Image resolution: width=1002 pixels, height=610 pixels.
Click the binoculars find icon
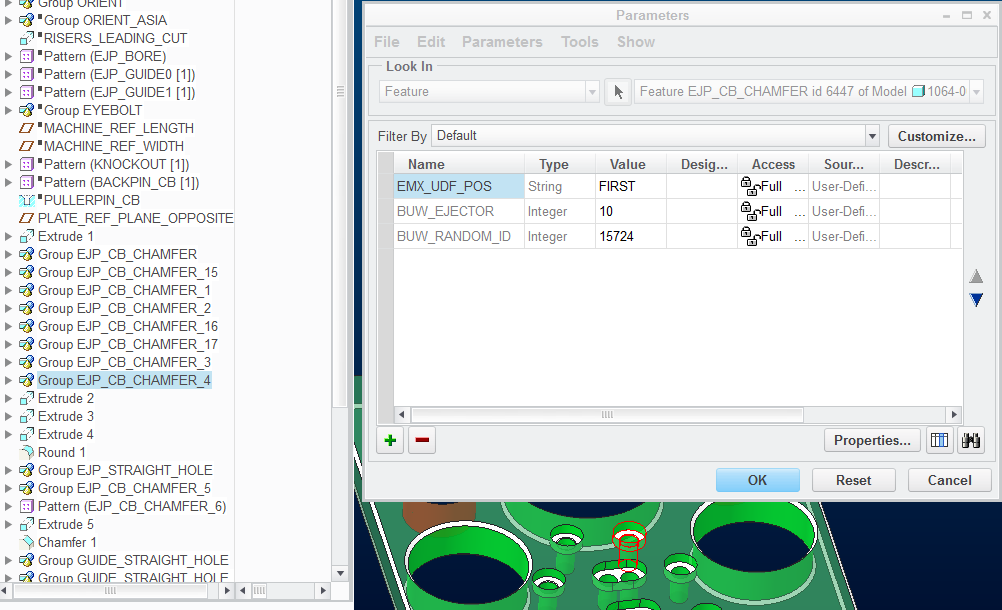pyautogui.click(x=971, y=440)
